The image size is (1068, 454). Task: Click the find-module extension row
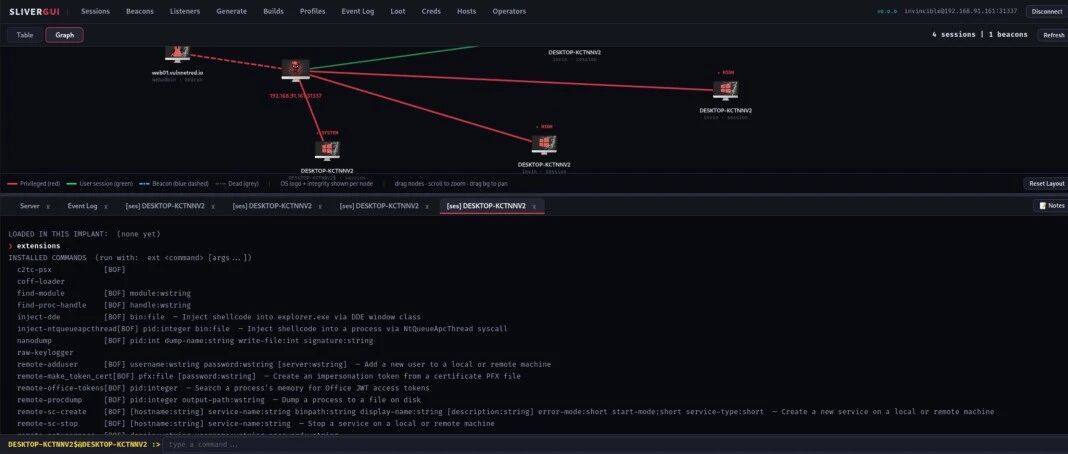104,293
